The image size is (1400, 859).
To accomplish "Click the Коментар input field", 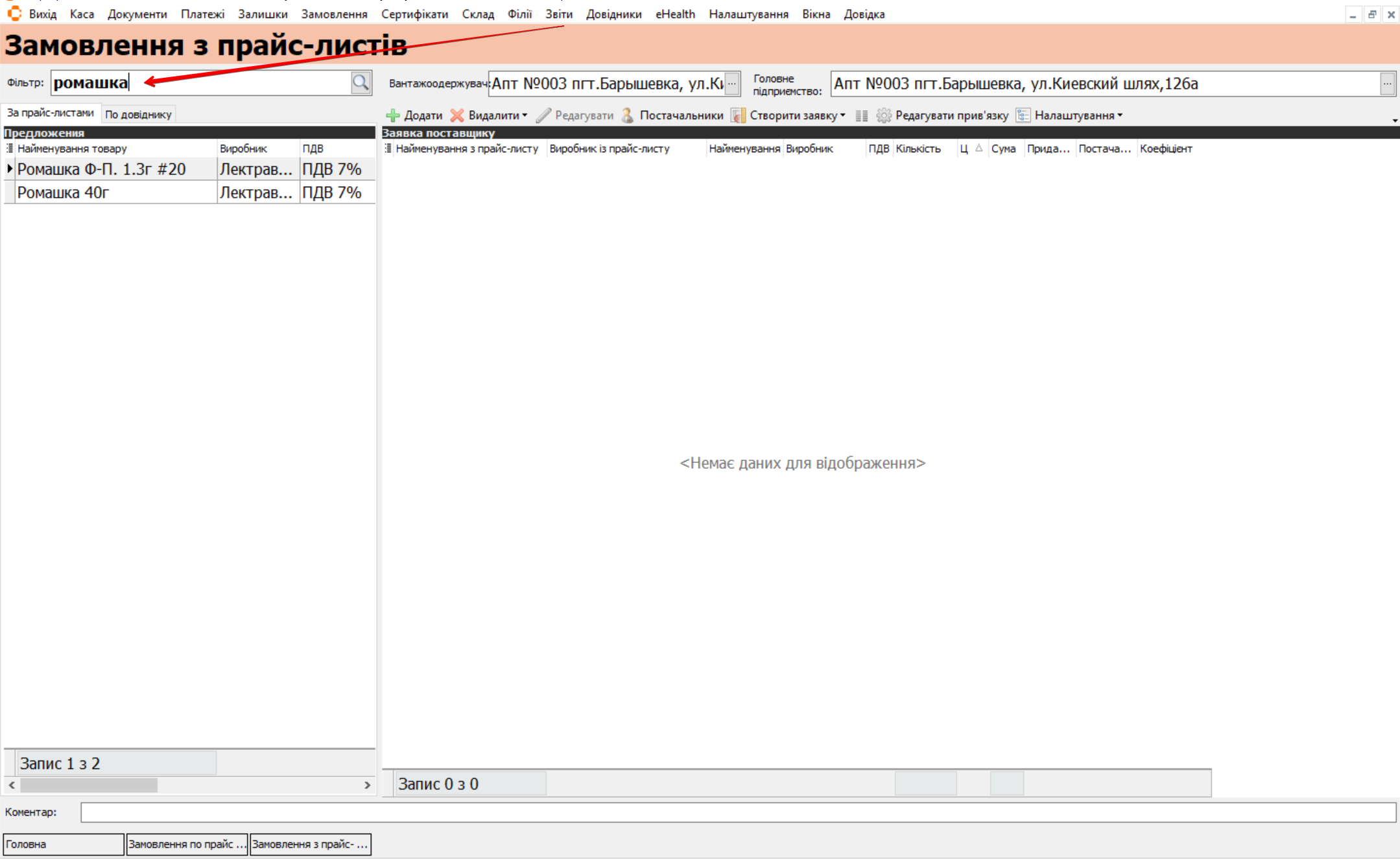I will coord(738,812).
